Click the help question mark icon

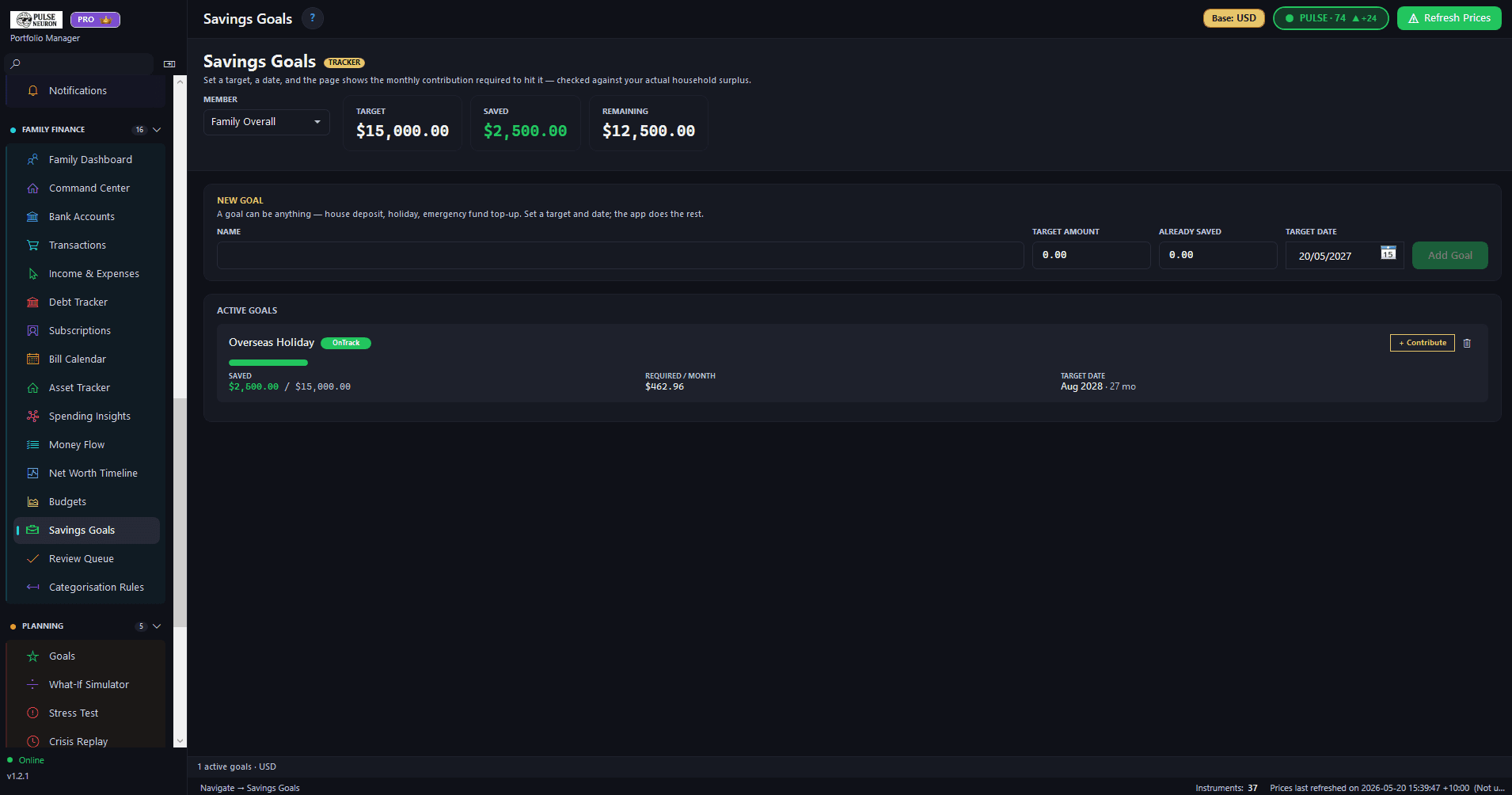tap(313, 18)
